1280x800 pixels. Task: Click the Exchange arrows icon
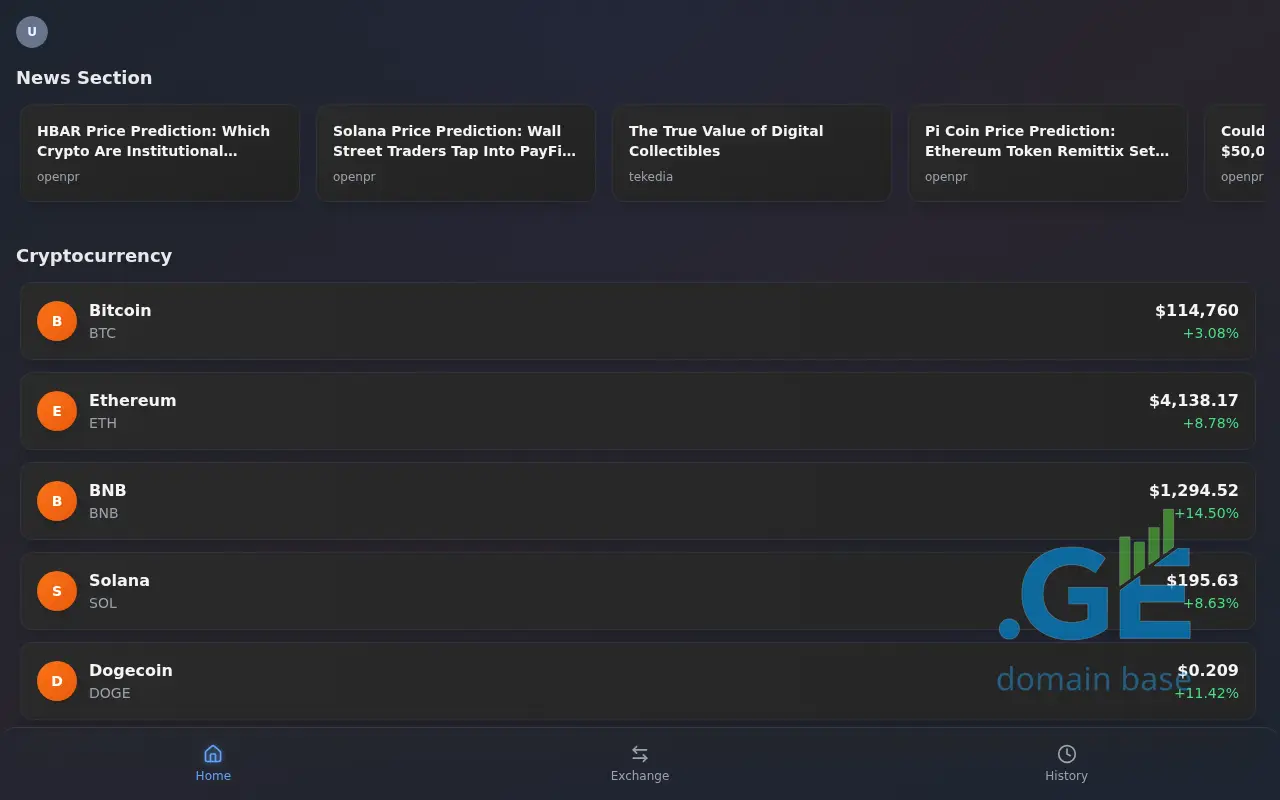pos(640,754)
